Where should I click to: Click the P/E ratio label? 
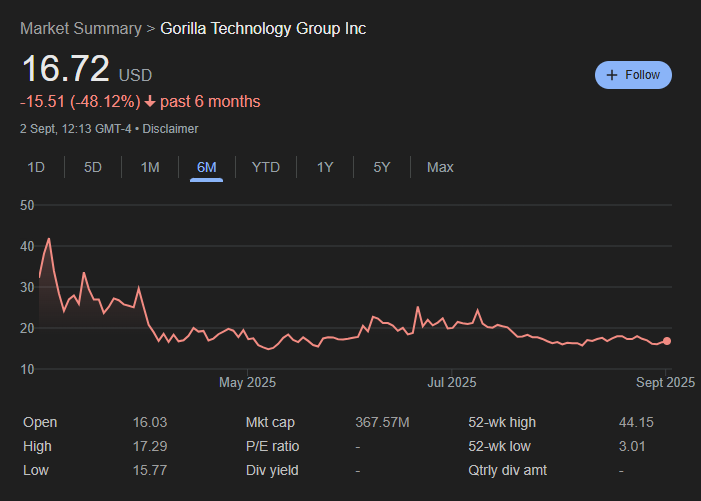pos(272,446)
